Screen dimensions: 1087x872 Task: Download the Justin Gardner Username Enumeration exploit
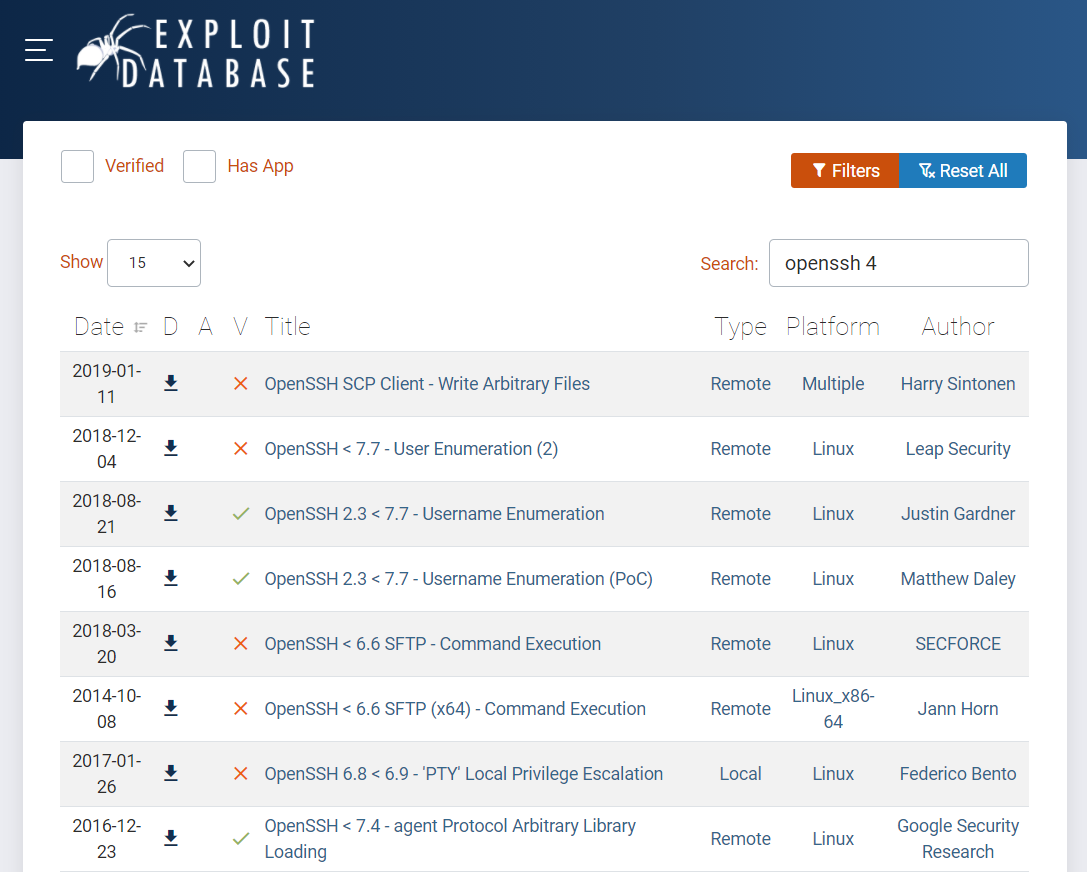[171, 514]
